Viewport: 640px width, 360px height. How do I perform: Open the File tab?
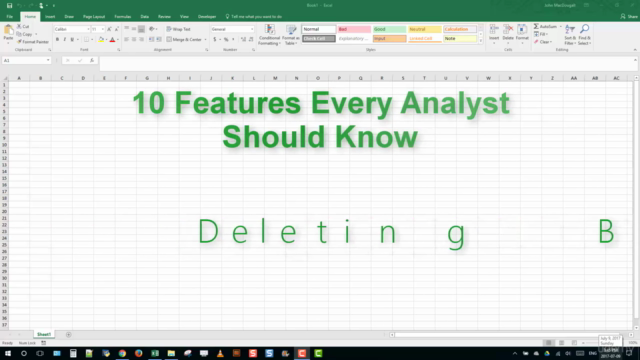(x=9, y=17)
